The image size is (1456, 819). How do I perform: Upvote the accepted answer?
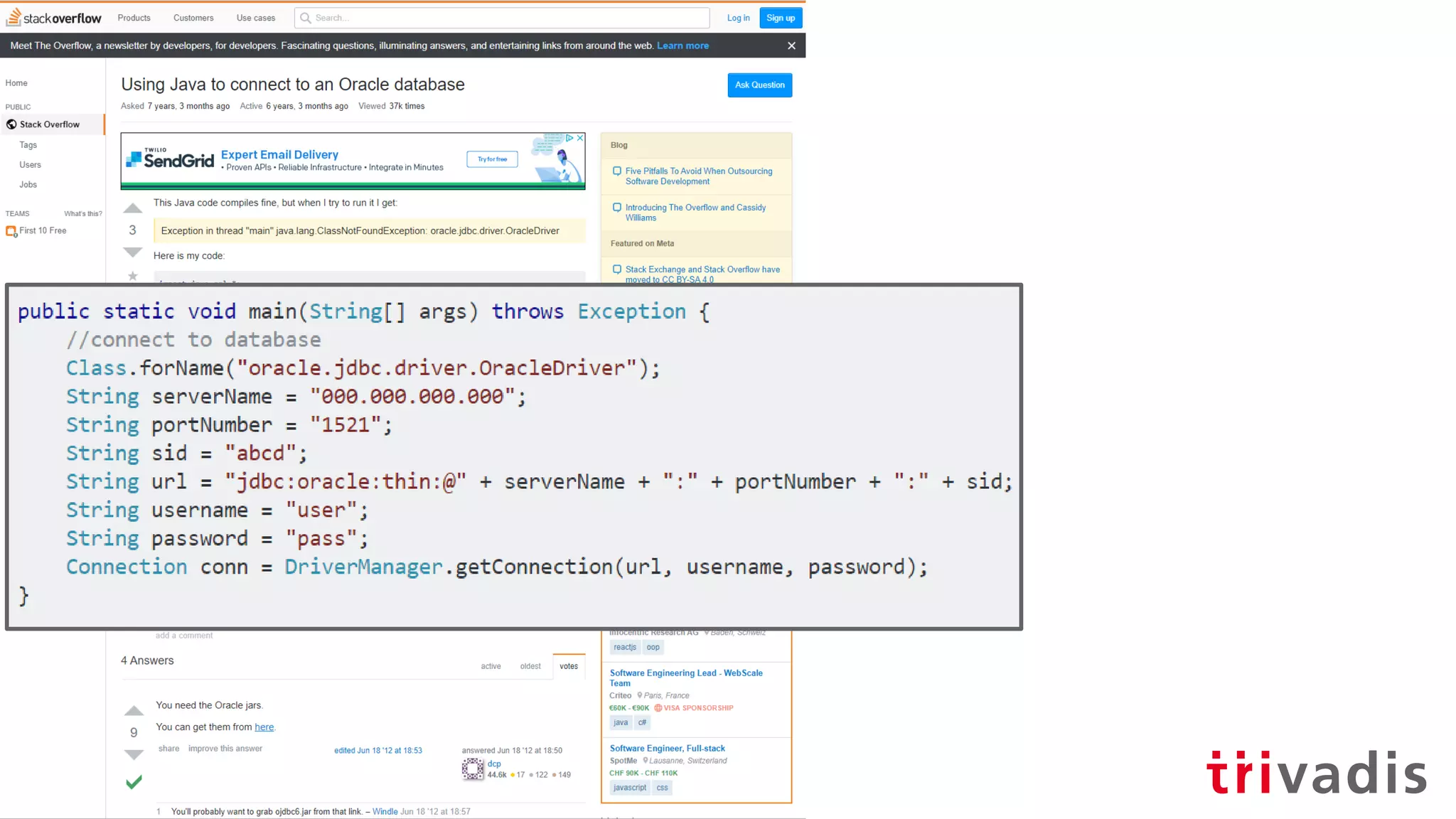pos(134,711)
